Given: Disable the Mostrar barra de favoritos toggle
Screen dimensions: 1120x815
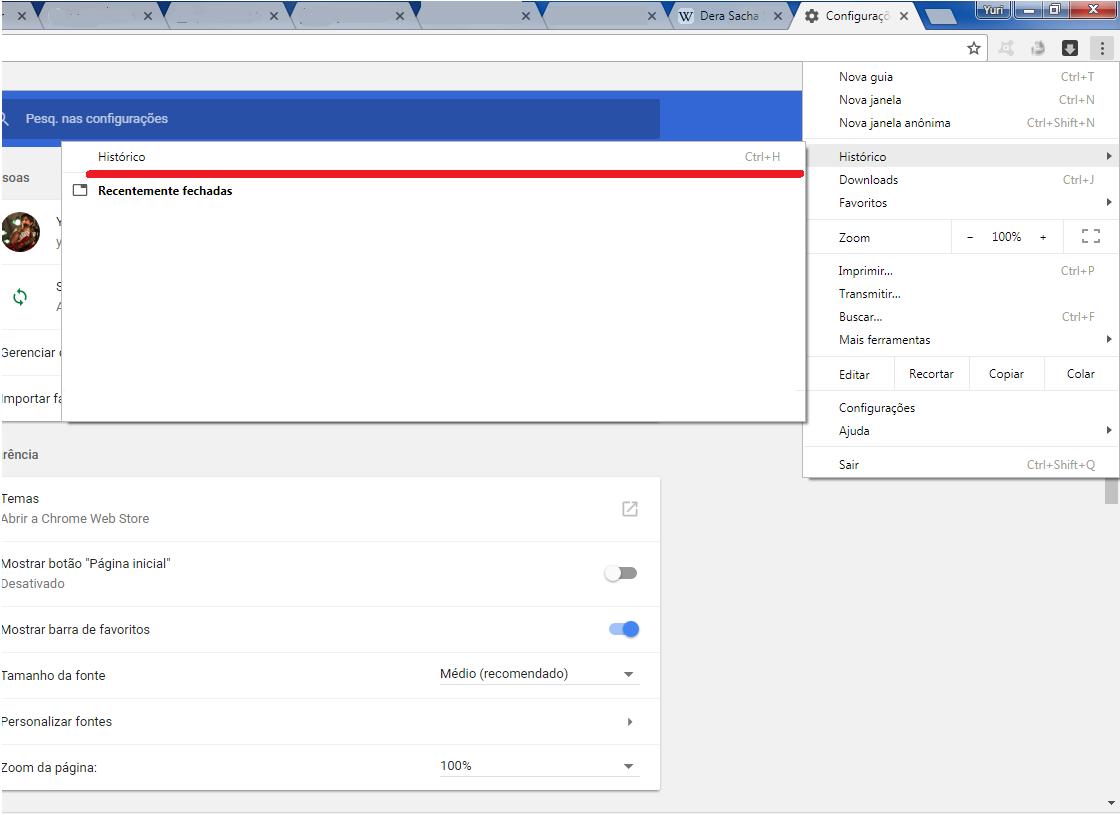Looking at the screenshot, I should click(x=623, y=629).
